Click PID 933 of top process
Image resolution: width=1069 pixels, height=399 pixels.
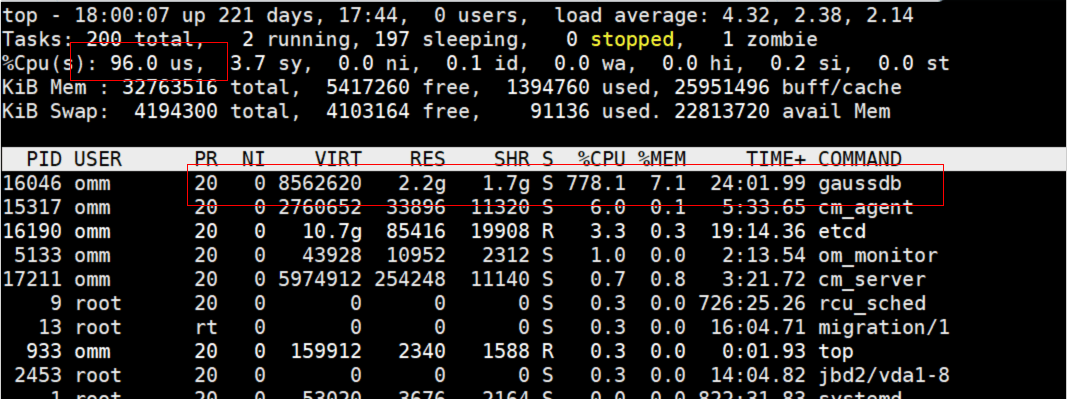coord(44,351)
